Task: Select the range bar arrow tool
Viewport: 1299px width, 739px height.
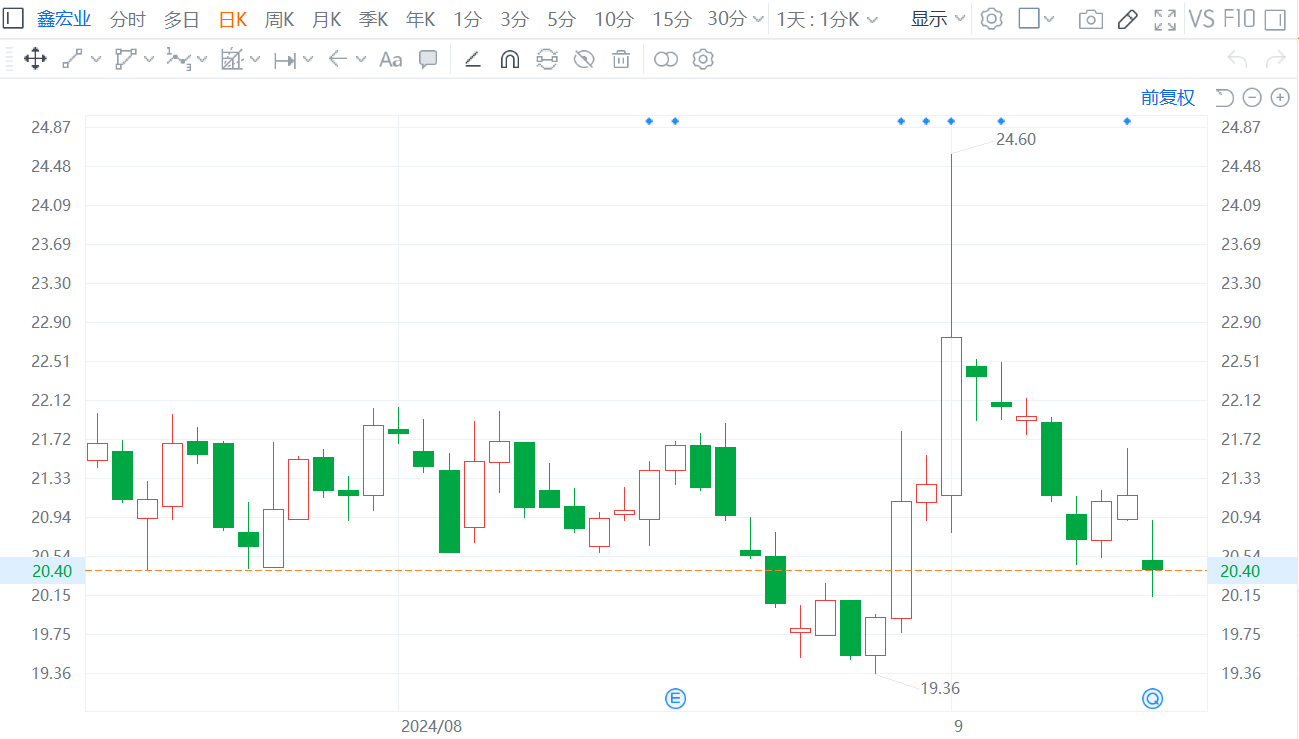Action: point(285,60)
